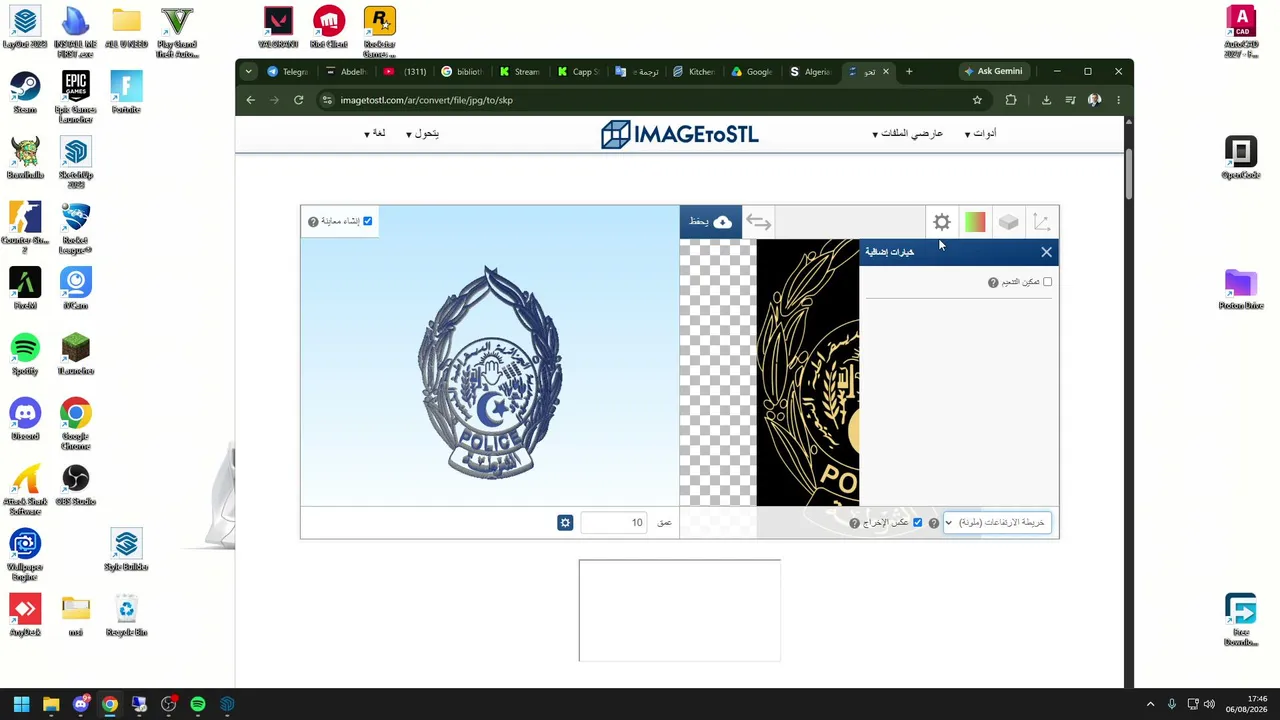
Task: Switch to the YouTube (1311) tab
Action: (x=405, y=72)
